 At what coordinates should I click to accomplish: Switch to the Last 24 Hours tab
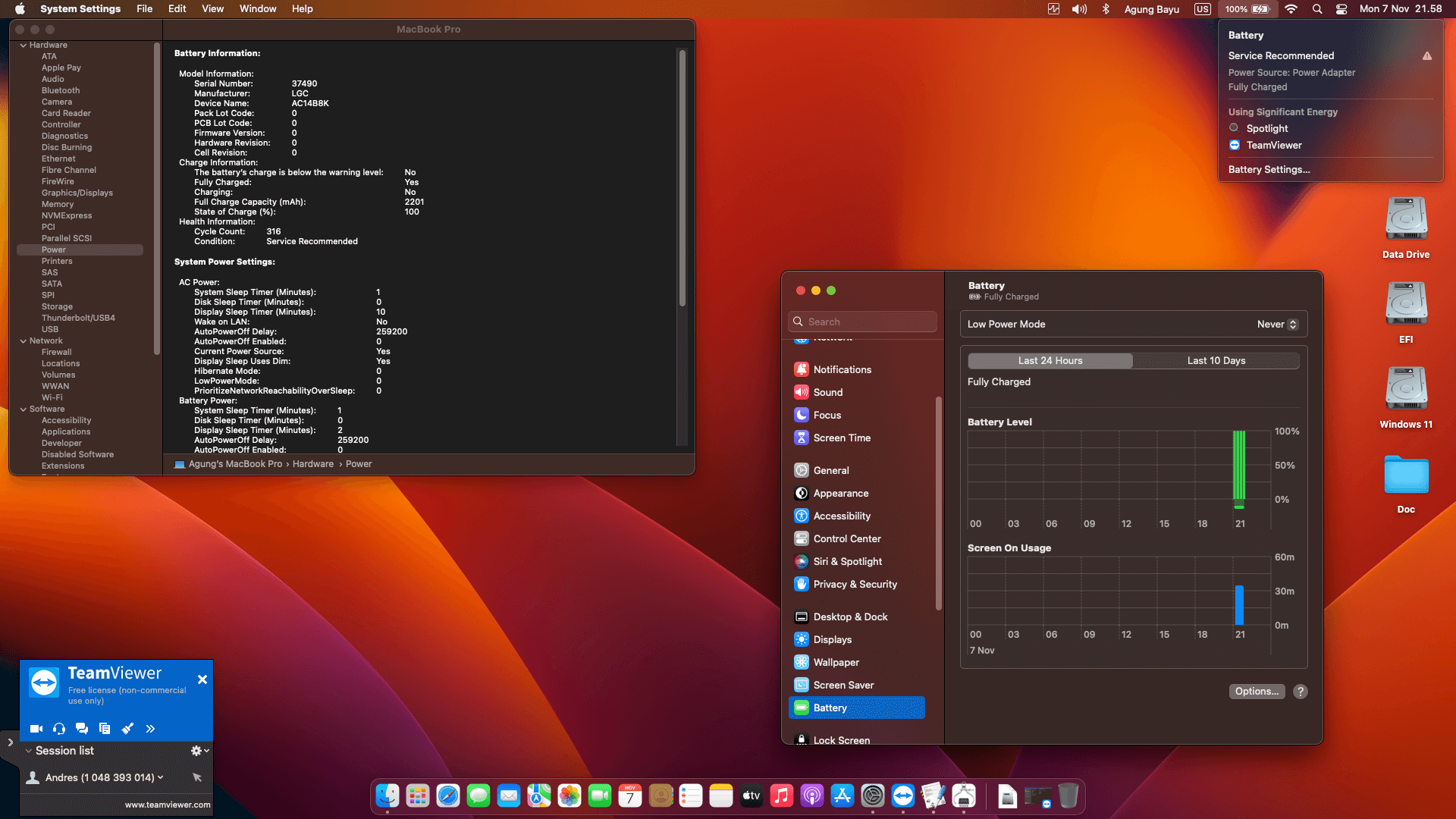(x=1050, y=361)
